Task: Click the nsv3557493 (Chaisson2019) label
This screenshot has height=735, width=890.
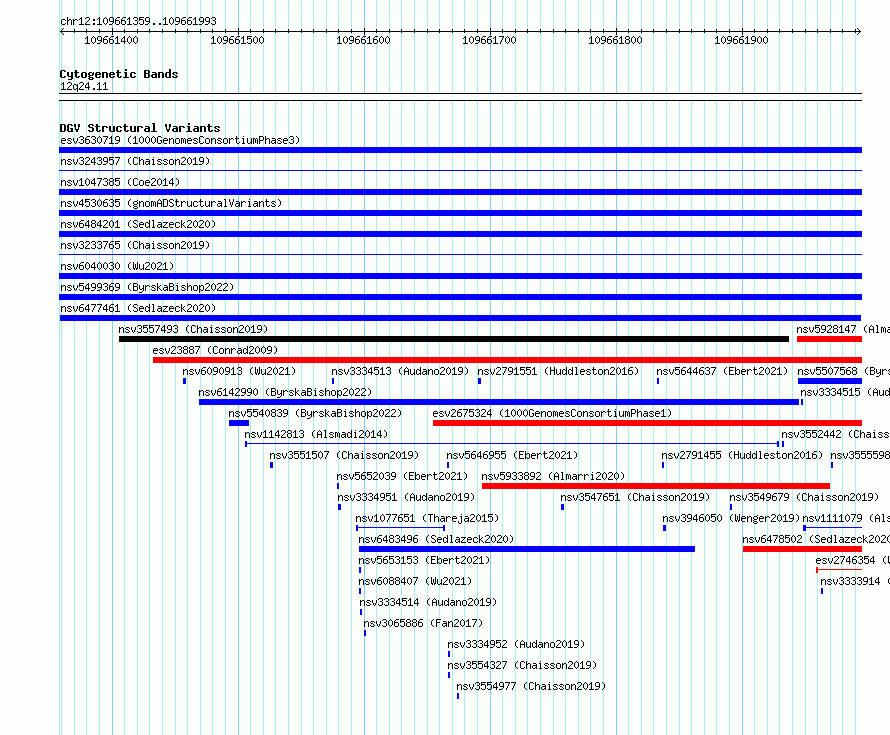Action: [193, 329]
